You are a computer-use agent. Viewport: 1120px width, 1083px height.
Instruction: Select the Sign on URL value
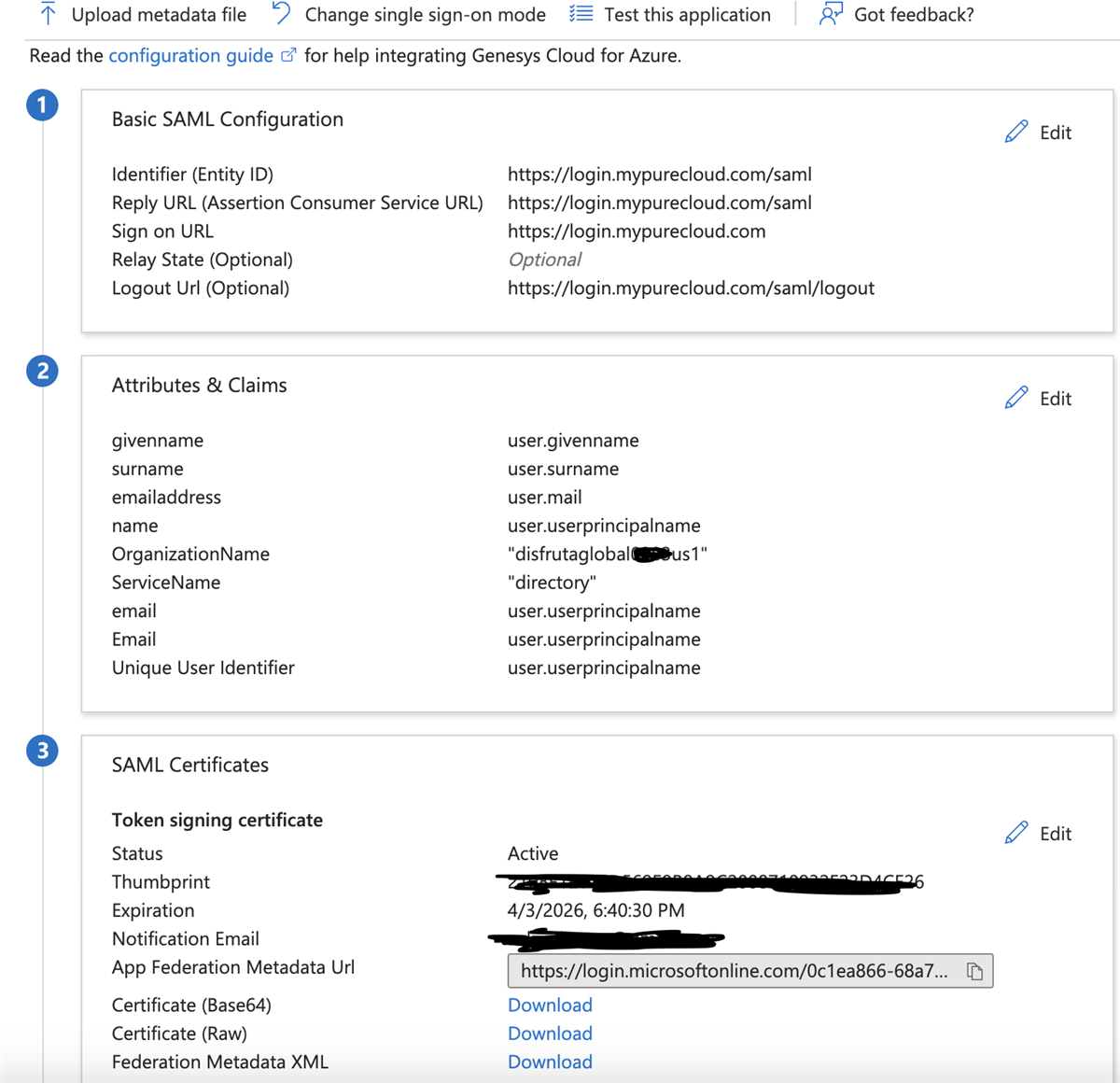(x=637, y=231)
